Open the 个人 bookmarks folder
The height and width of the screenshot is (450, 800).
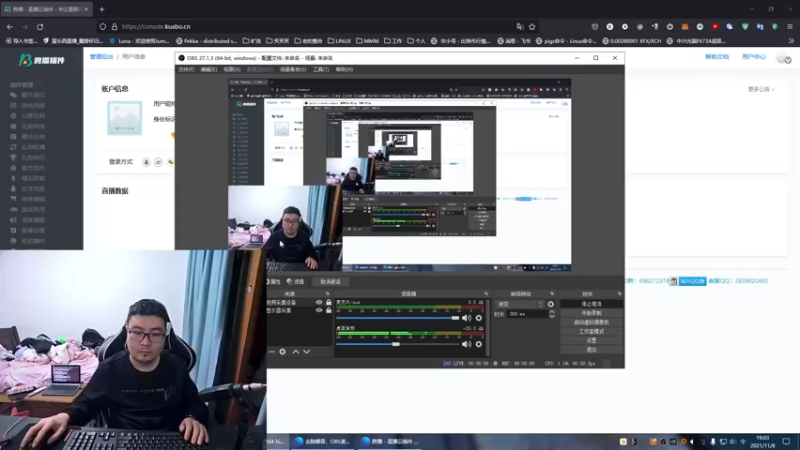[416, 41]
